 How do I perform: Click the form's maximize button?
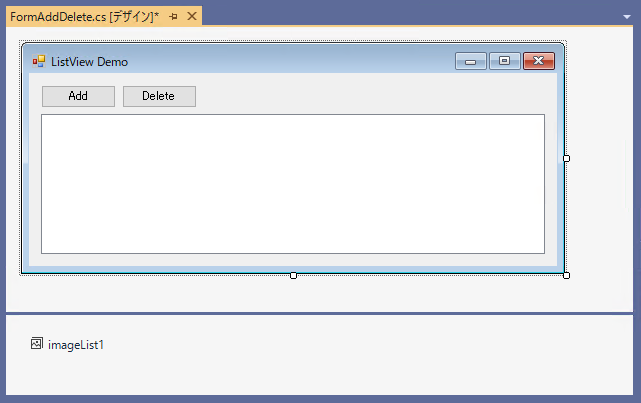pos(504,61)
